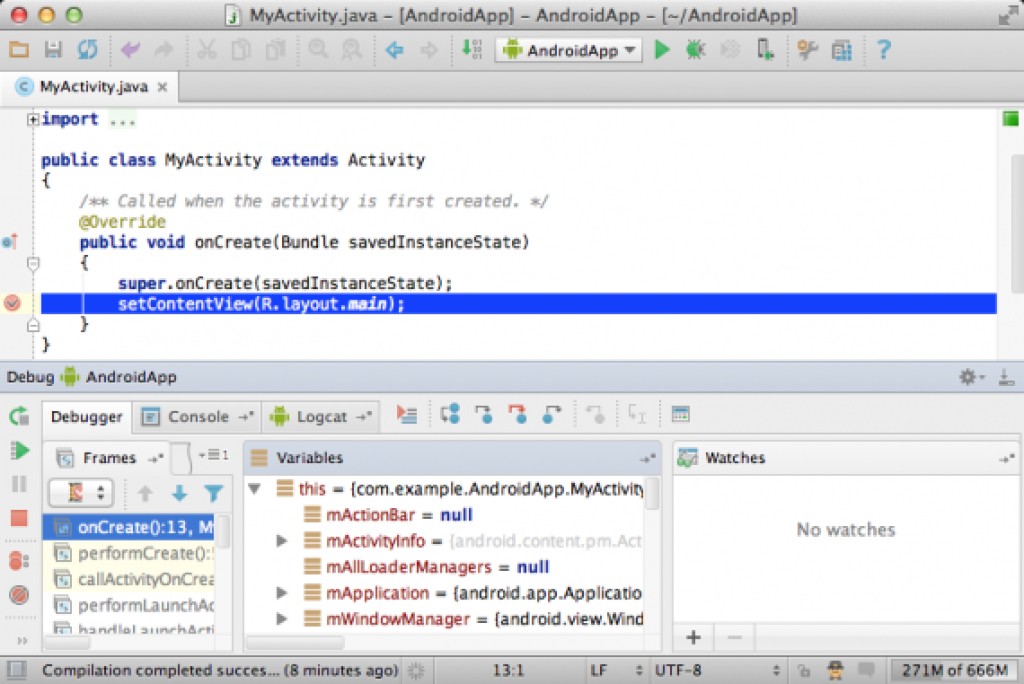Expand the mApplication variable

[281, 592]
